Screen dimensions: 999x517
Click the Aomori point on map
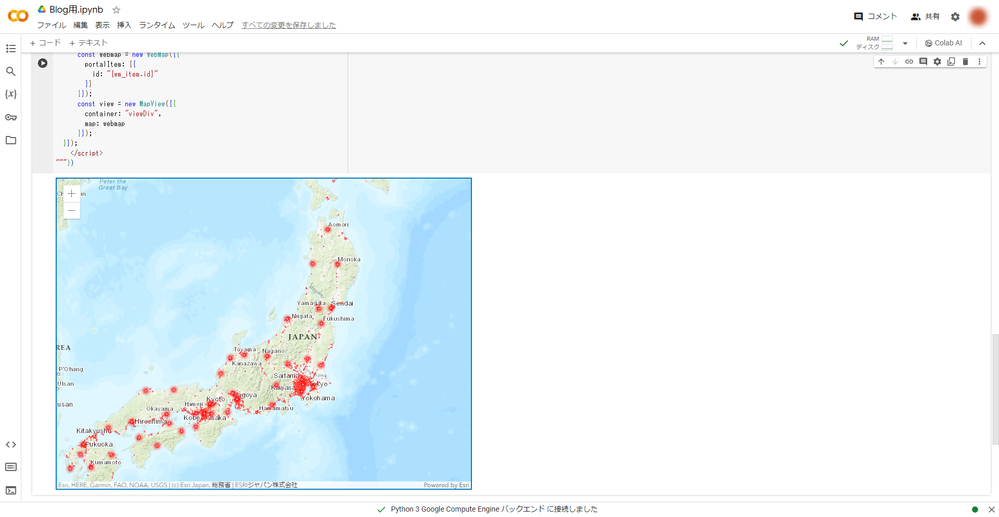point(328,229)
